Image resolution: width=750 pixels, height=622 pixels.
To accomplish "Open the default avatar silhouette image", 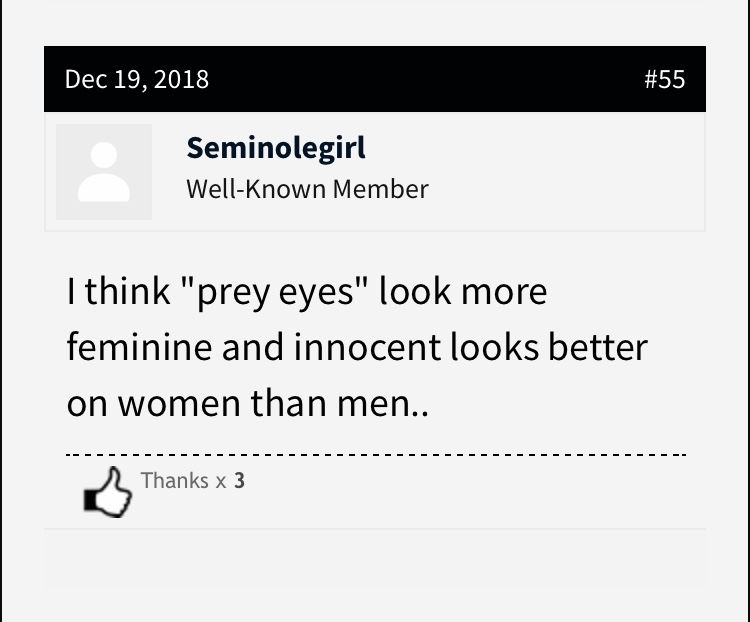I will tap(104, 172).
